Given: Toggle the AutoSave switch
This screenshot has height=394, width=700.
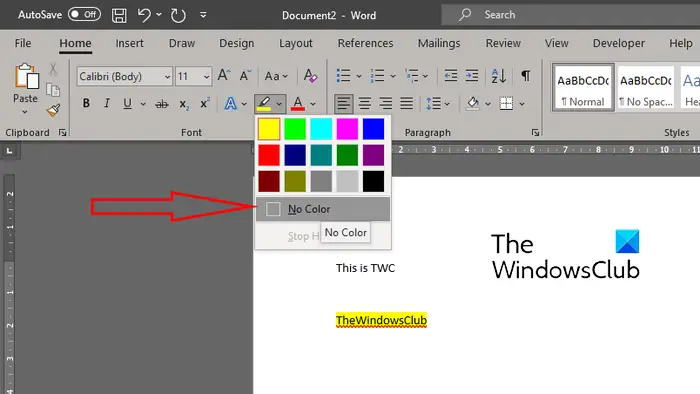Looking at the screenshot, I should click(84, 15).
